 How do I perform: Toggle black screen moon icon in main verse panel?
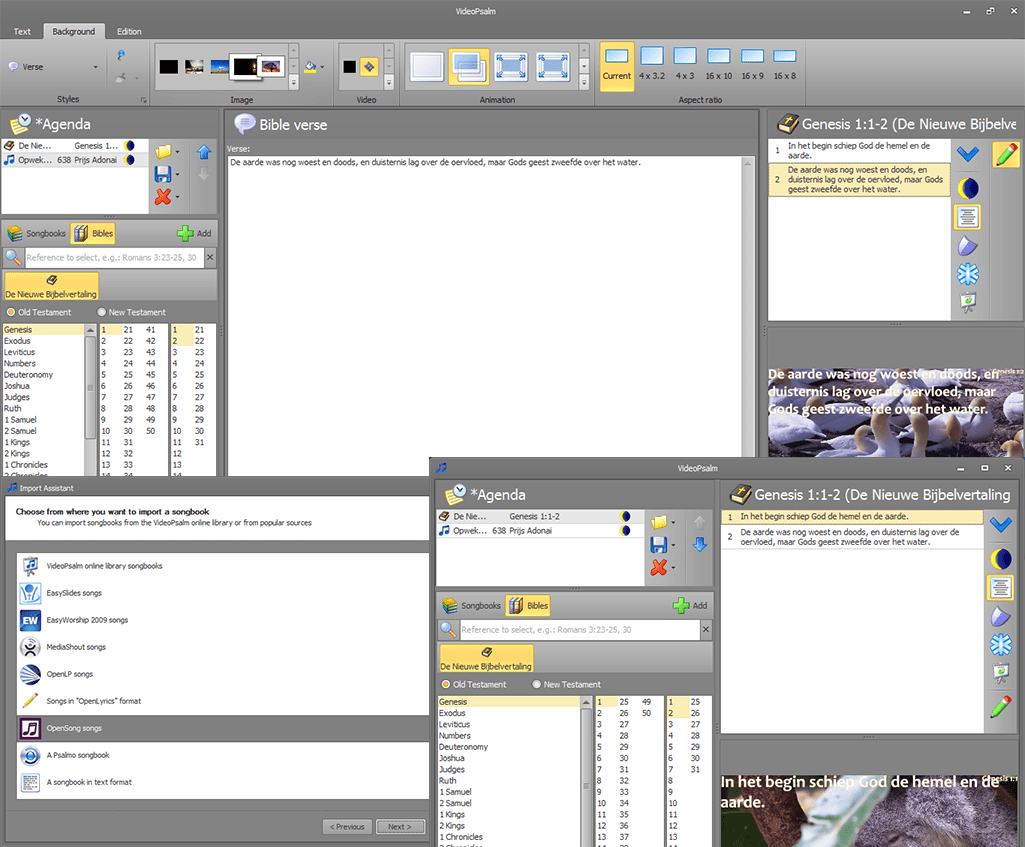968,188
